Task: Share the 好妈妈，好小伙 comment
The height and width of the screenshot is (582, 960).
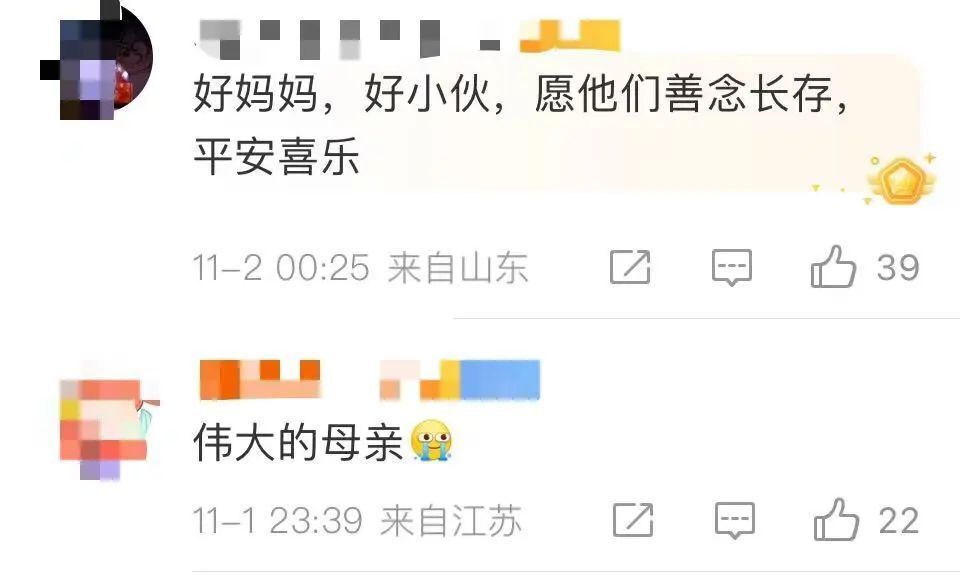Action: pyautogui.click(x=630, y=267)
